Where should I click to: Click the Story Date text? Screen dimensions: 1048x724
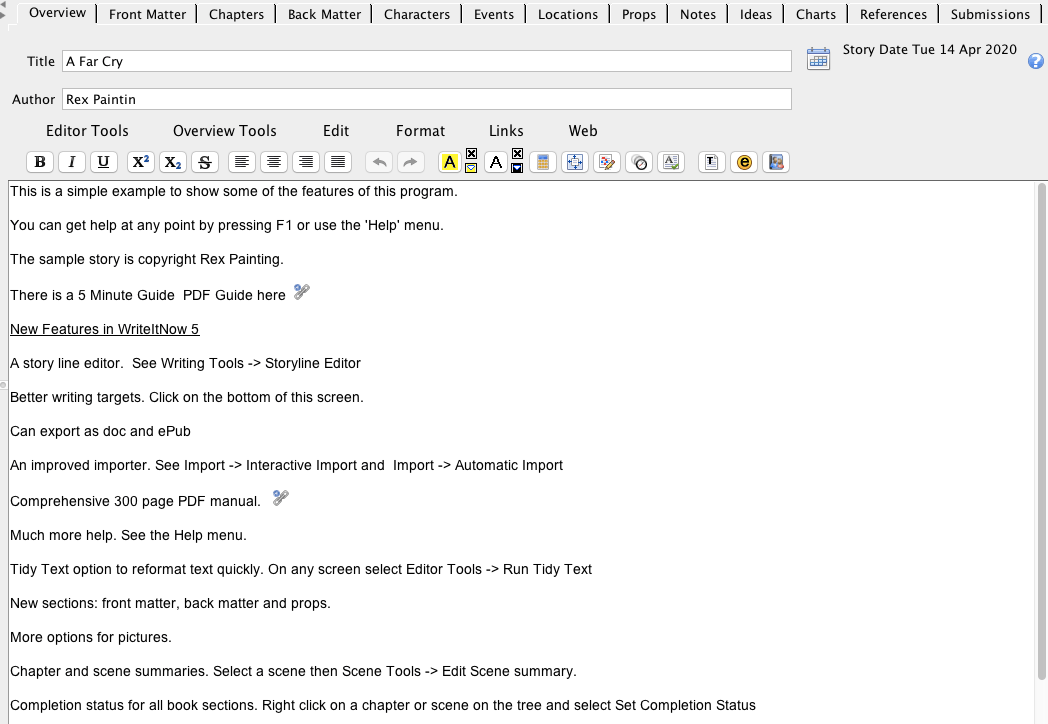tap(930, 49)
